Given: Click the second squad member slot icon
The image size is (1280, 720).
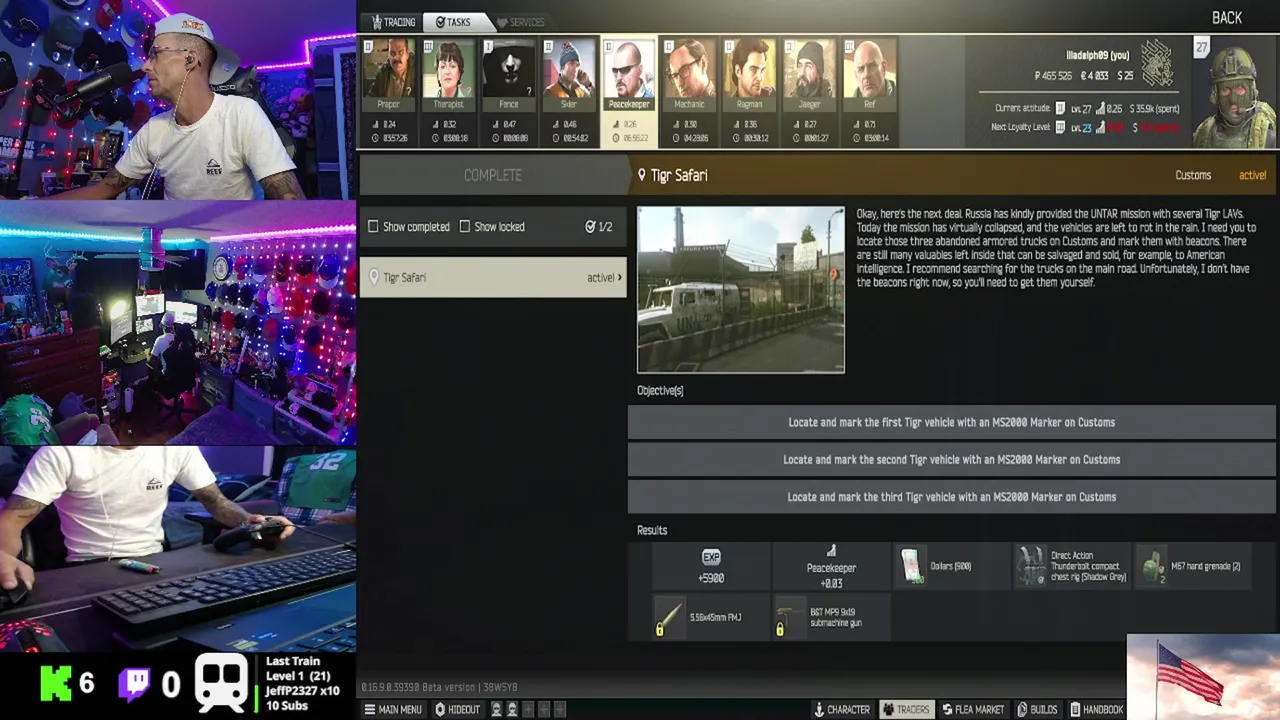Looking at the screenshot, I should click(x=512, y=709).
